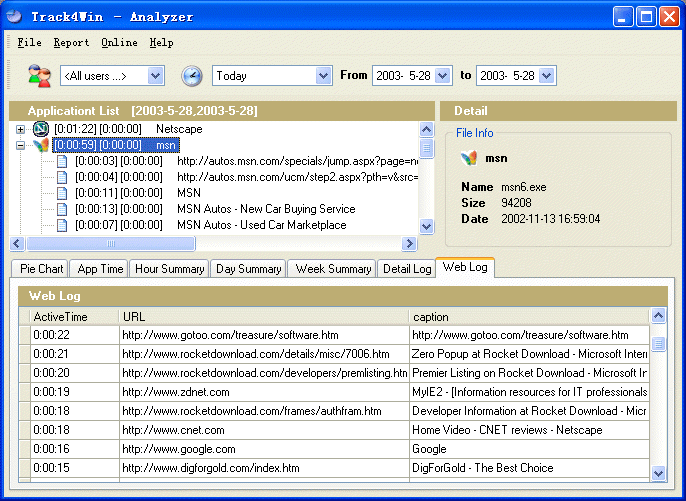The width and height of the screenshot is (686, 501).
Task: Switch to the Detail Log tab
Action: point(406,269)
